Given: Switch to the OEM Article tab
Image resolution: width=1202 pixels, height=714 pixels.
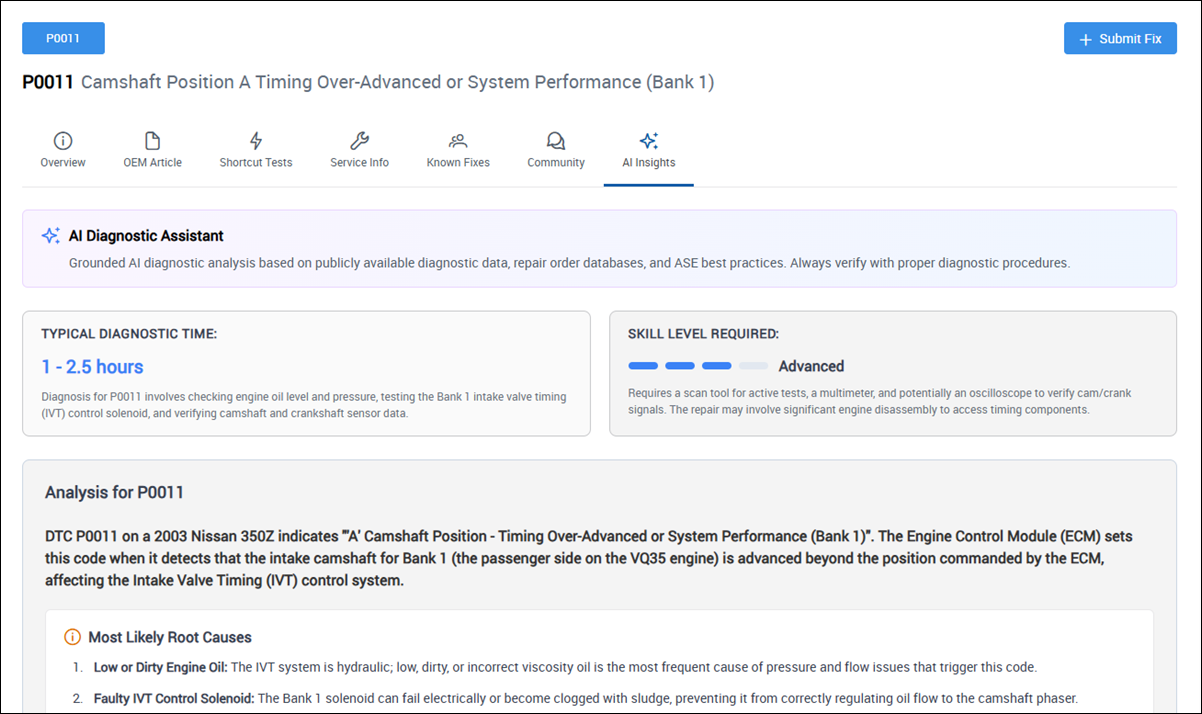Looking at the screenshot, I should 152,150.
